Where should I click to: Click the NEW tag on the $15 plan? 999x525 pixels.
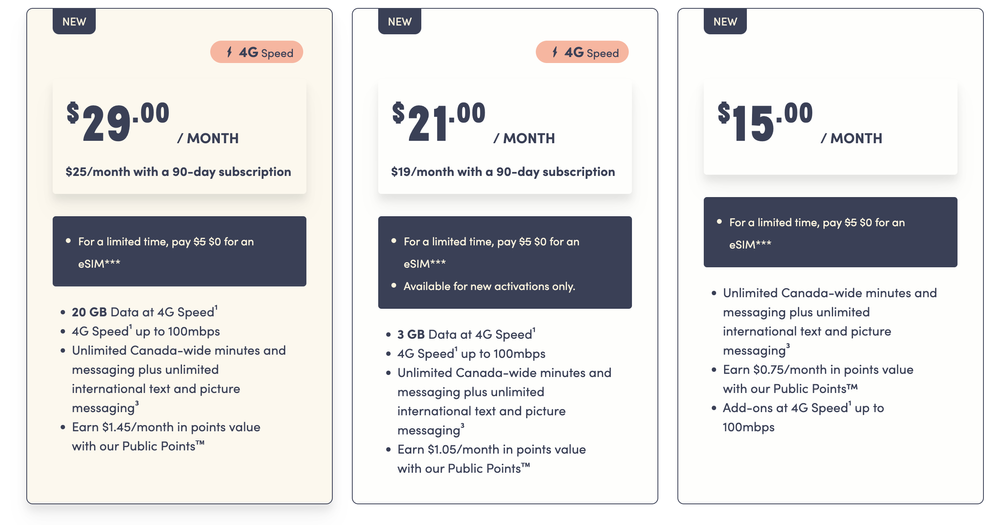click(x=725, y=21)
